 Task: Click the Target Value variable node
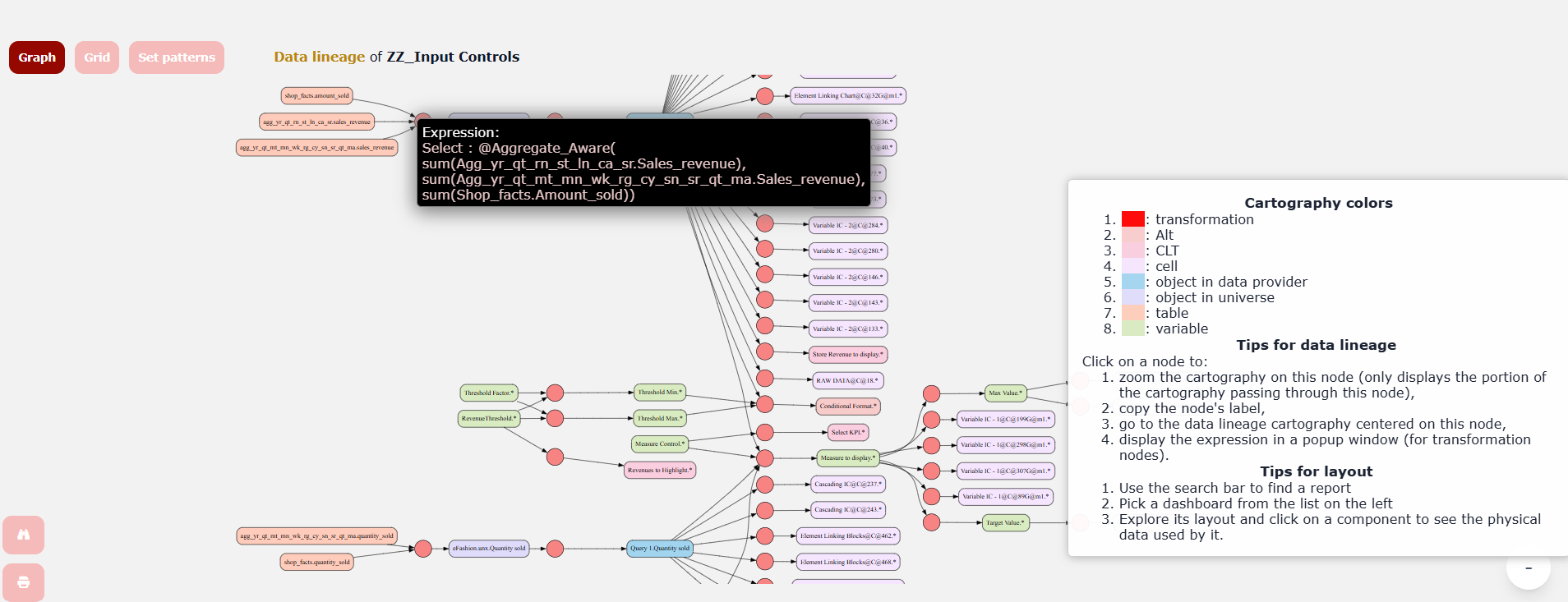click(1006, 522)
